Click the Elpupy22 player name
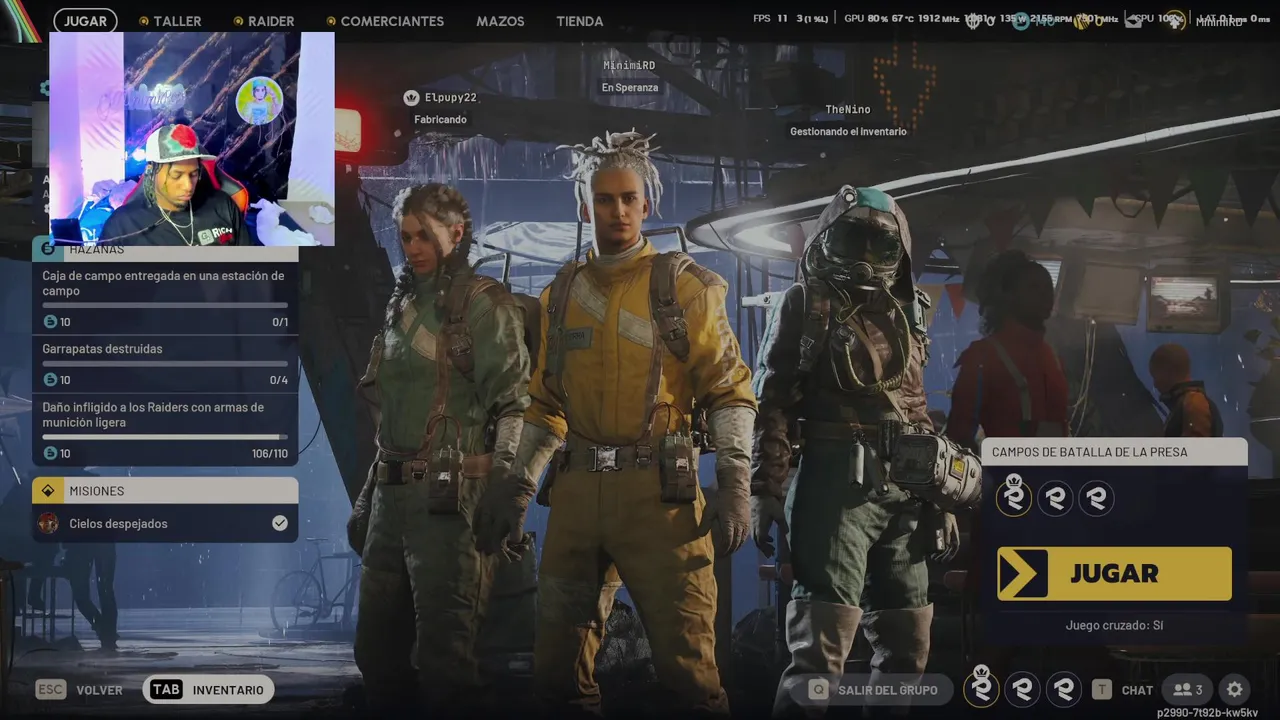 point(451,97)
